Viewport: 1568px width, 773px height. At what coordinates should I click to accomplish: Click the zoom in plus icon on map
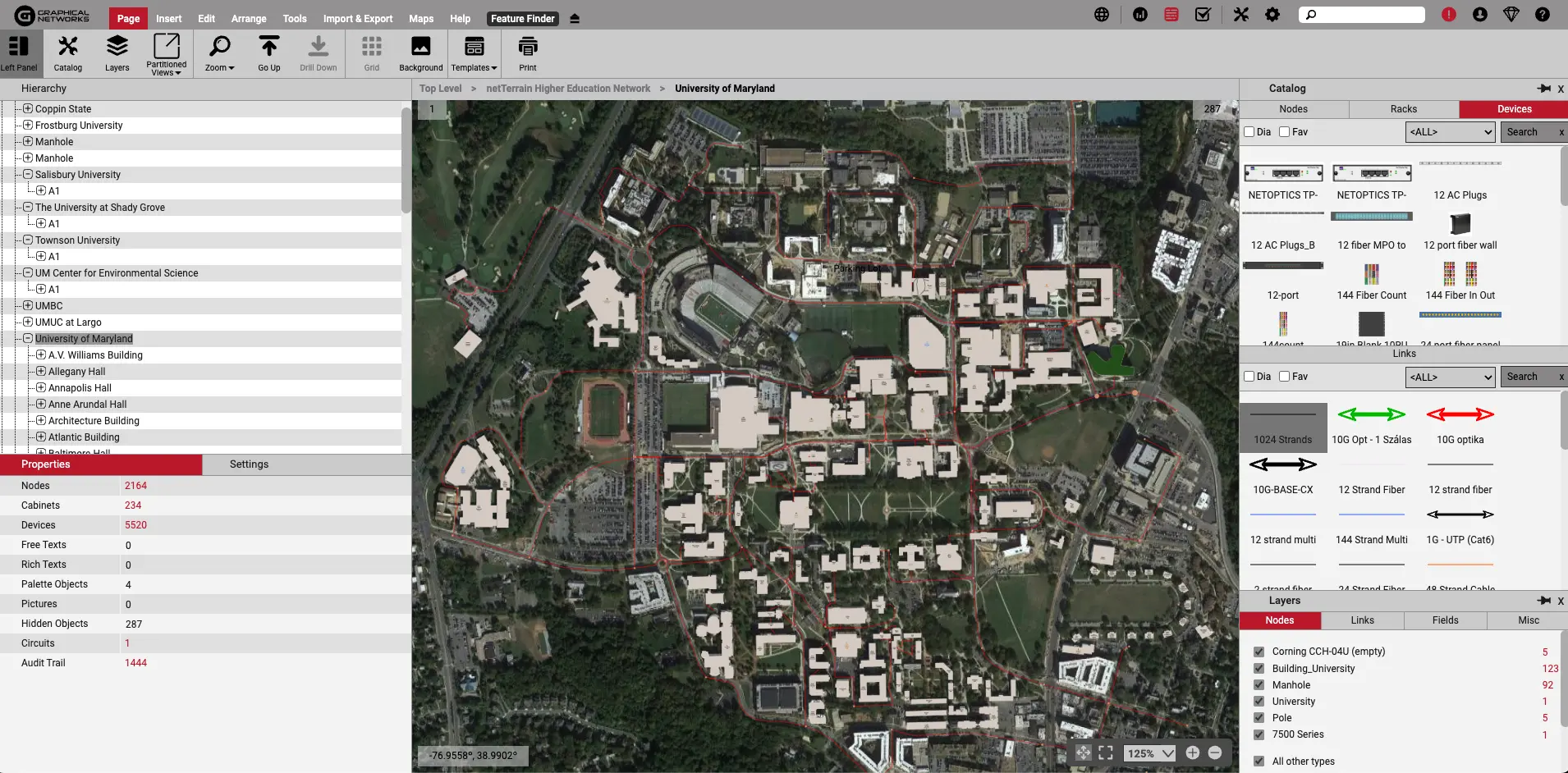[1193, 752]
